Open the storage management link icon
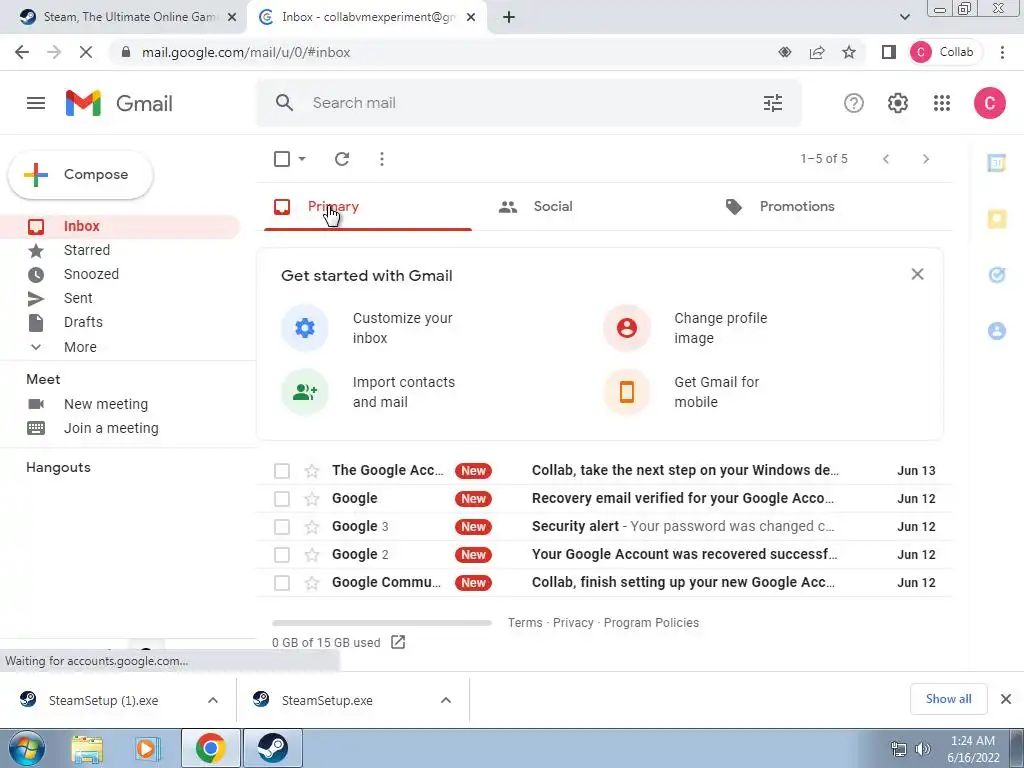This screenshot has width=1024, height=768. 398,642
